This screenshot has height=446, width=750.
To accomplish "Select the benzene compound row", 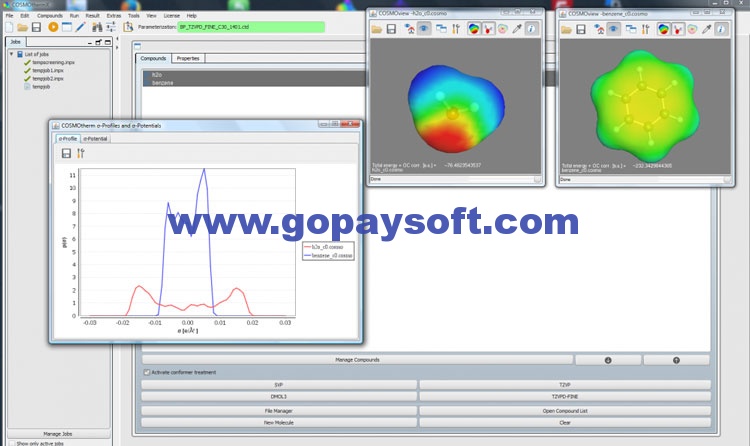I will click(x=254, y=83).
